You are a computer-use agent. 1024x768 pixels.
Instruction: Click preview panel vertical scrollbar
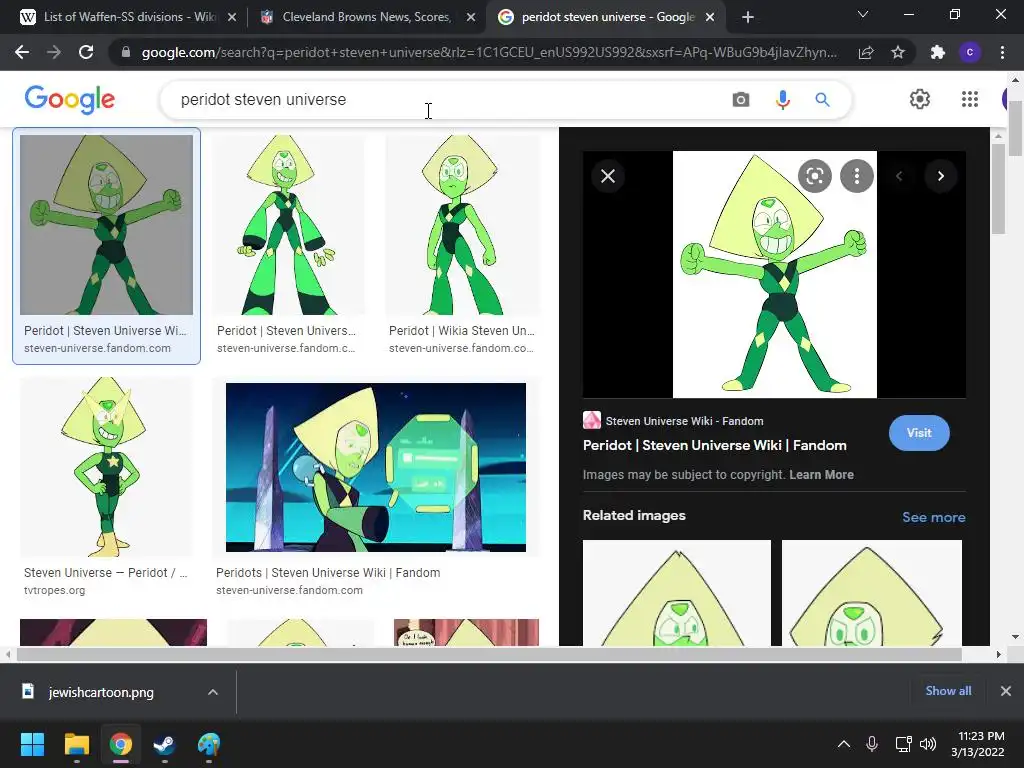pos(998,189)
